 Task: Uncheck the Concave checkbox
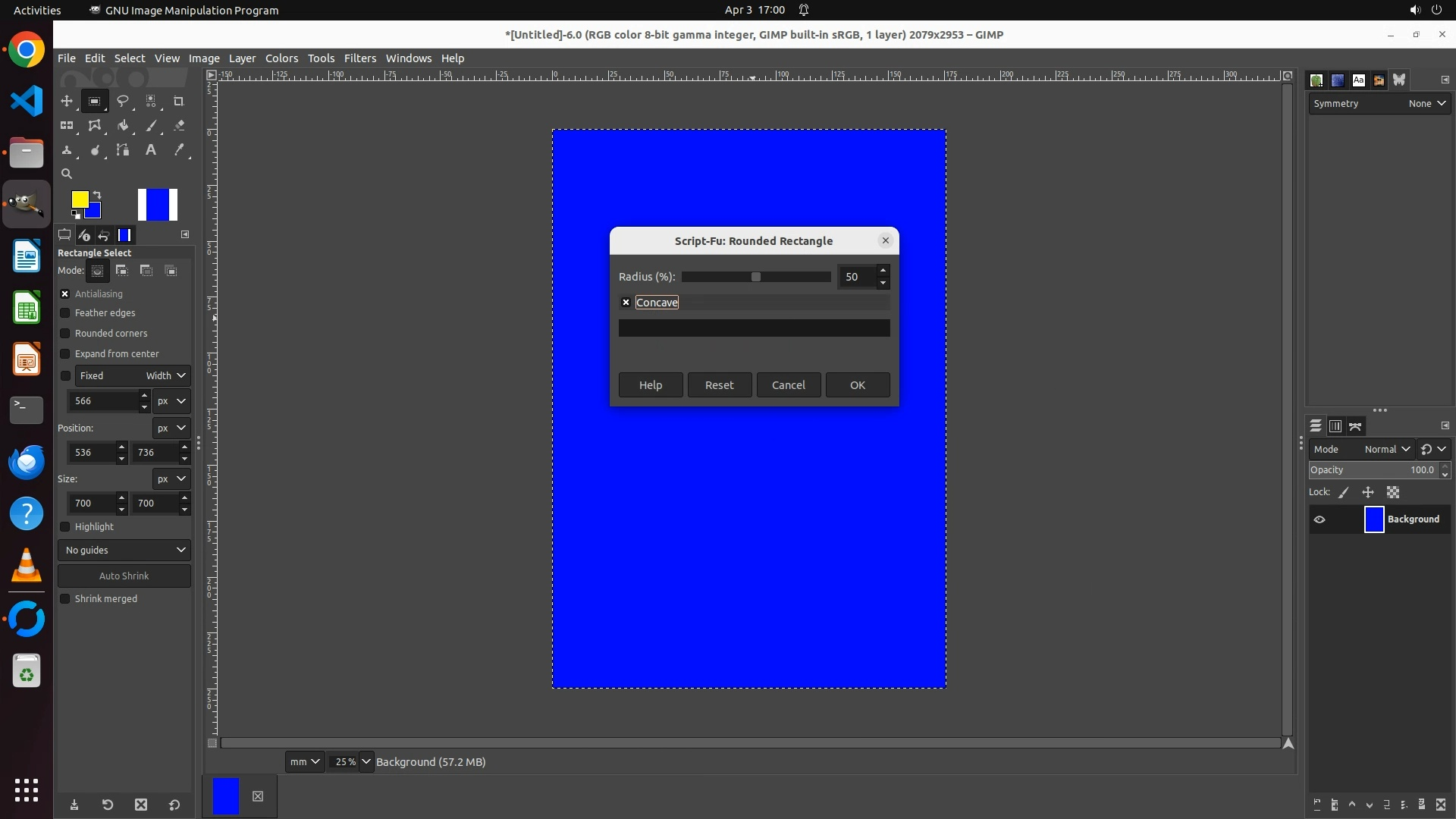(626, 303)
